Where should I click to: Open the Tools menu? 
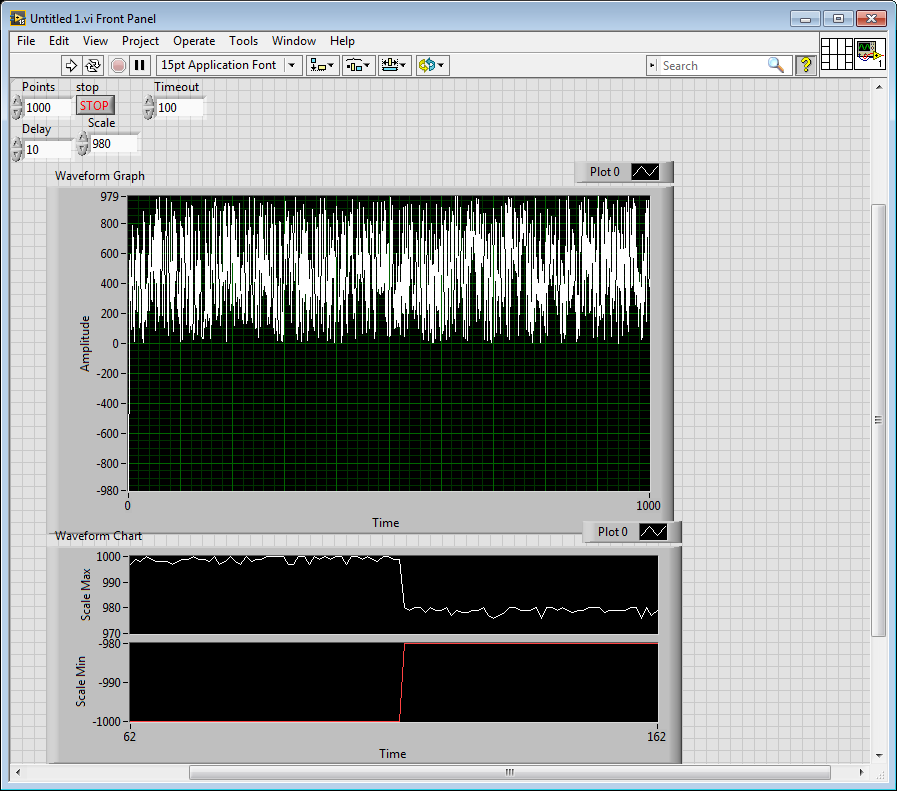pyautogui.click(x=243, y=41)
